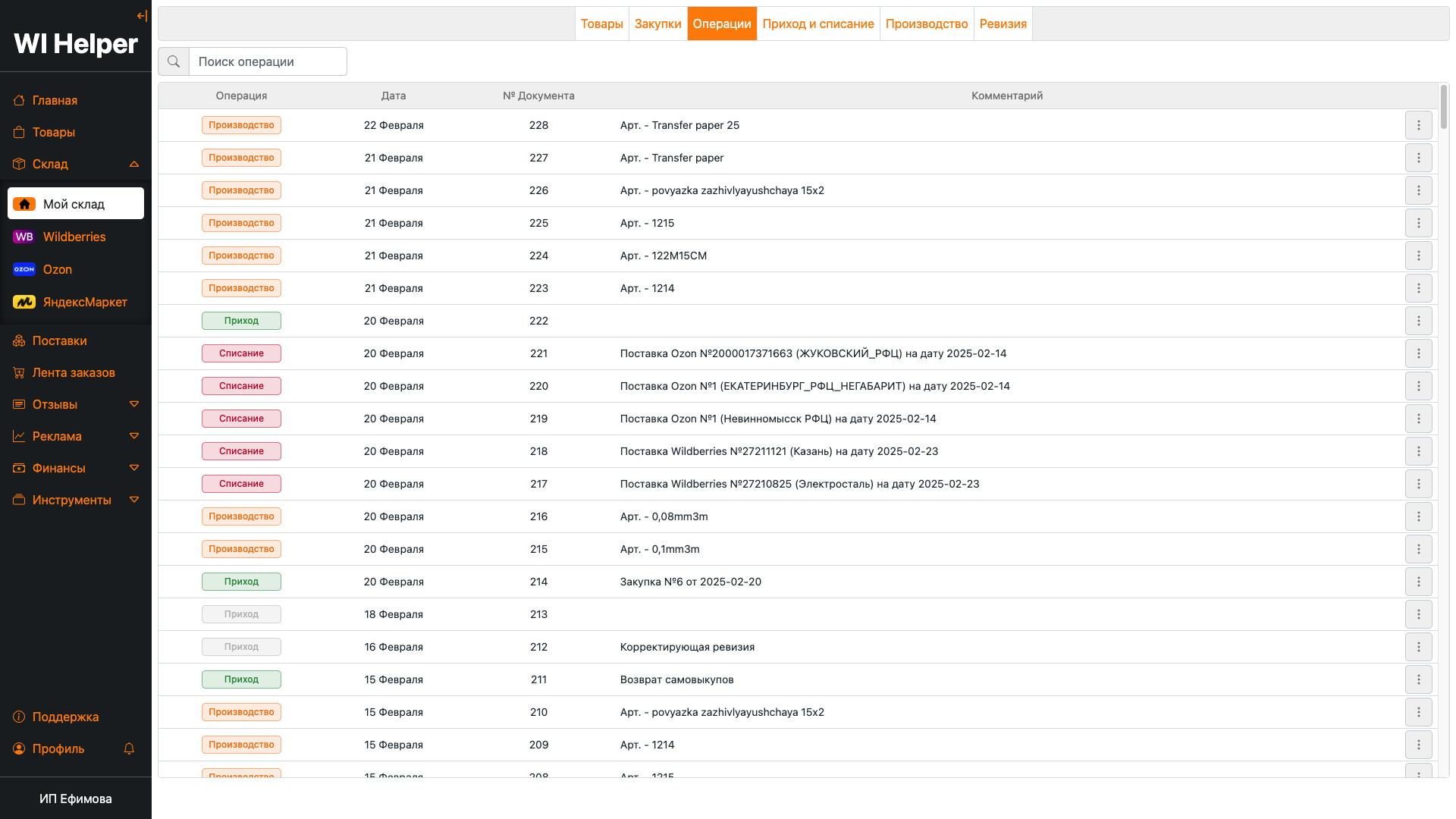Expand the Финансы sidebar menu
1456x819 pixels.
coord(134,468)
